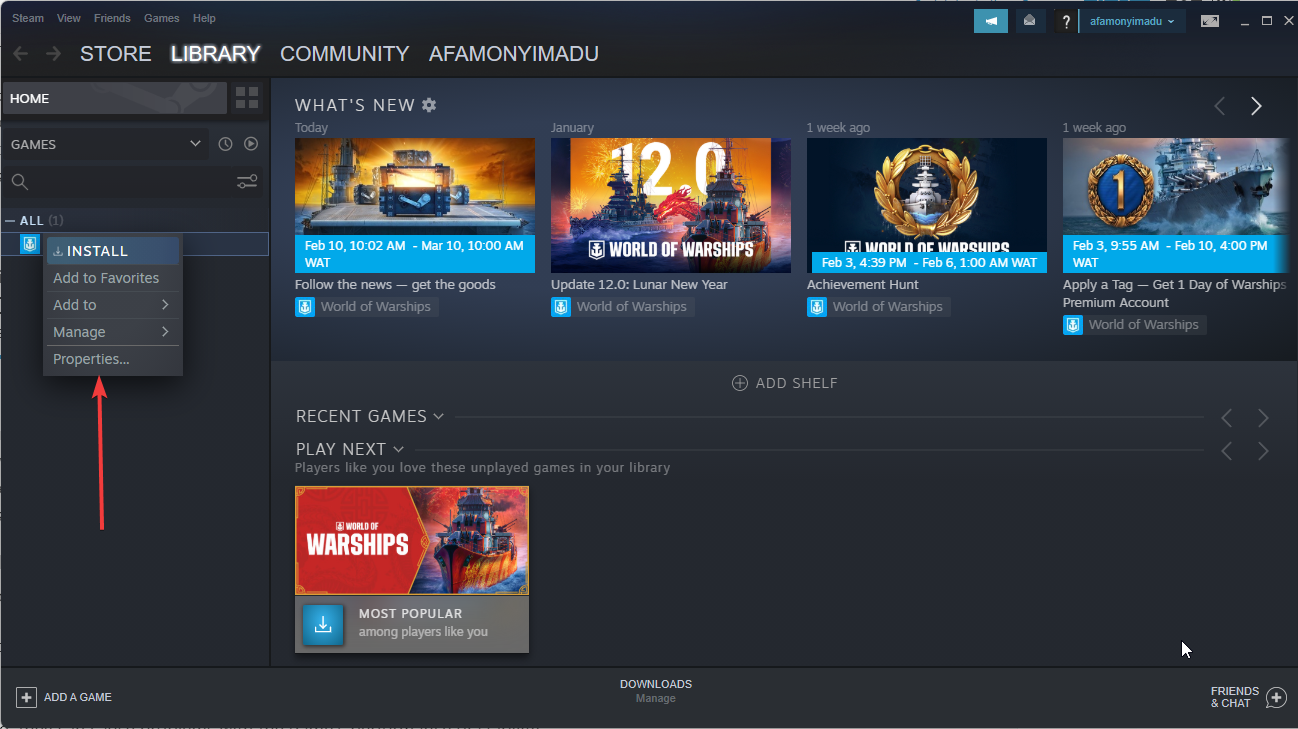Expand the afamonyimadu account dropdown
Screen dimensions: 1298x729
click(1132, 20)
